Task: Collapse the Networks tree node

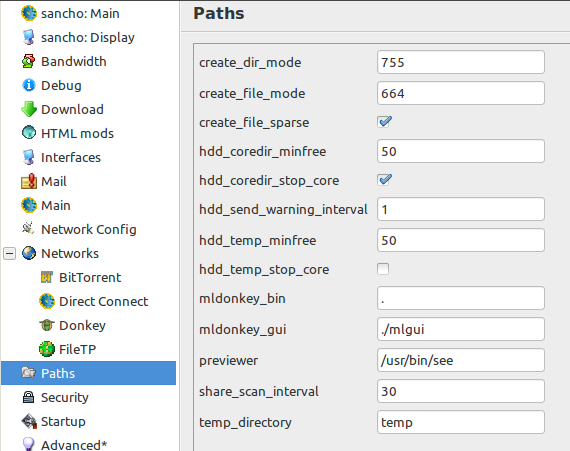Action: [9, 254]
